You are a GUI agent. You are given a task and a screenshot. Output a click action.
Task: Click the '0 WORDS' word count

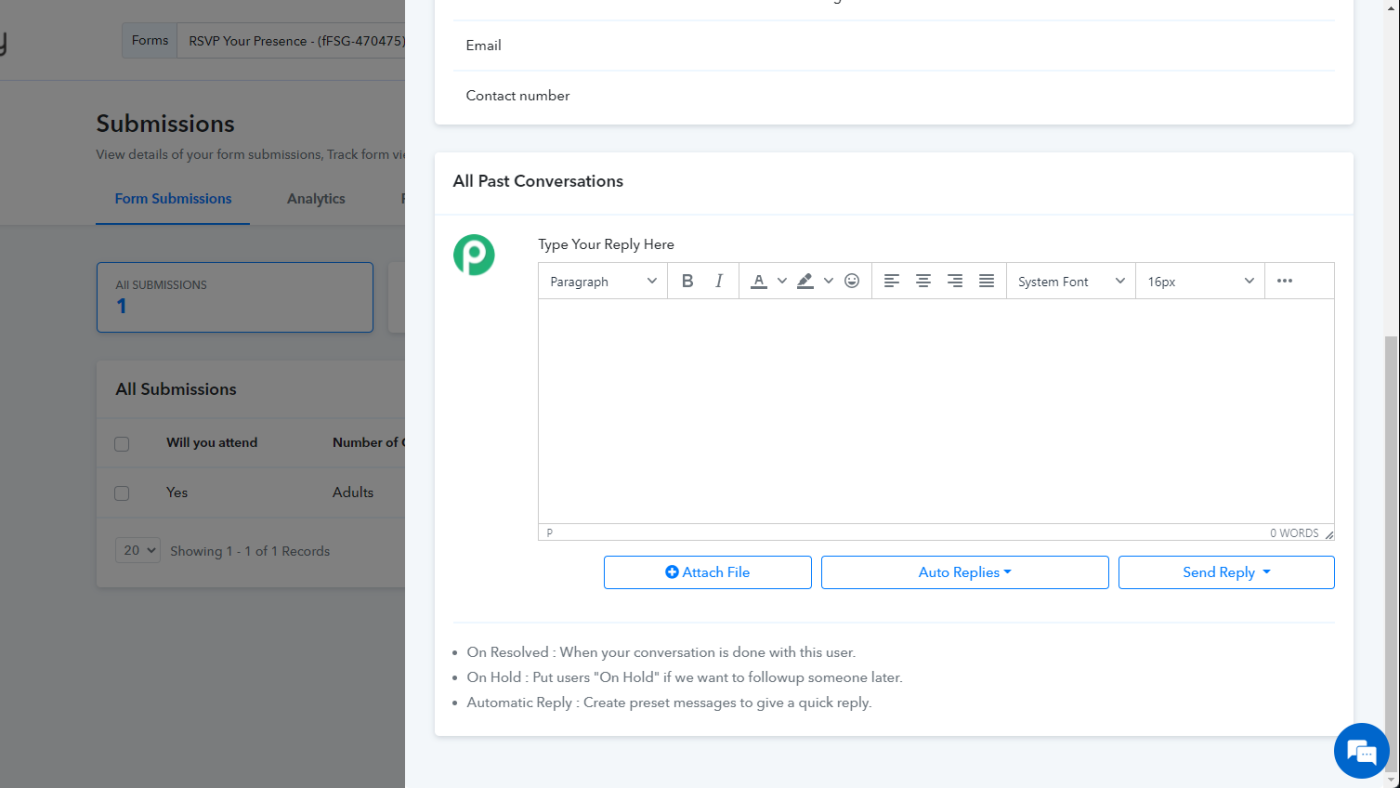click(1294, 533)
